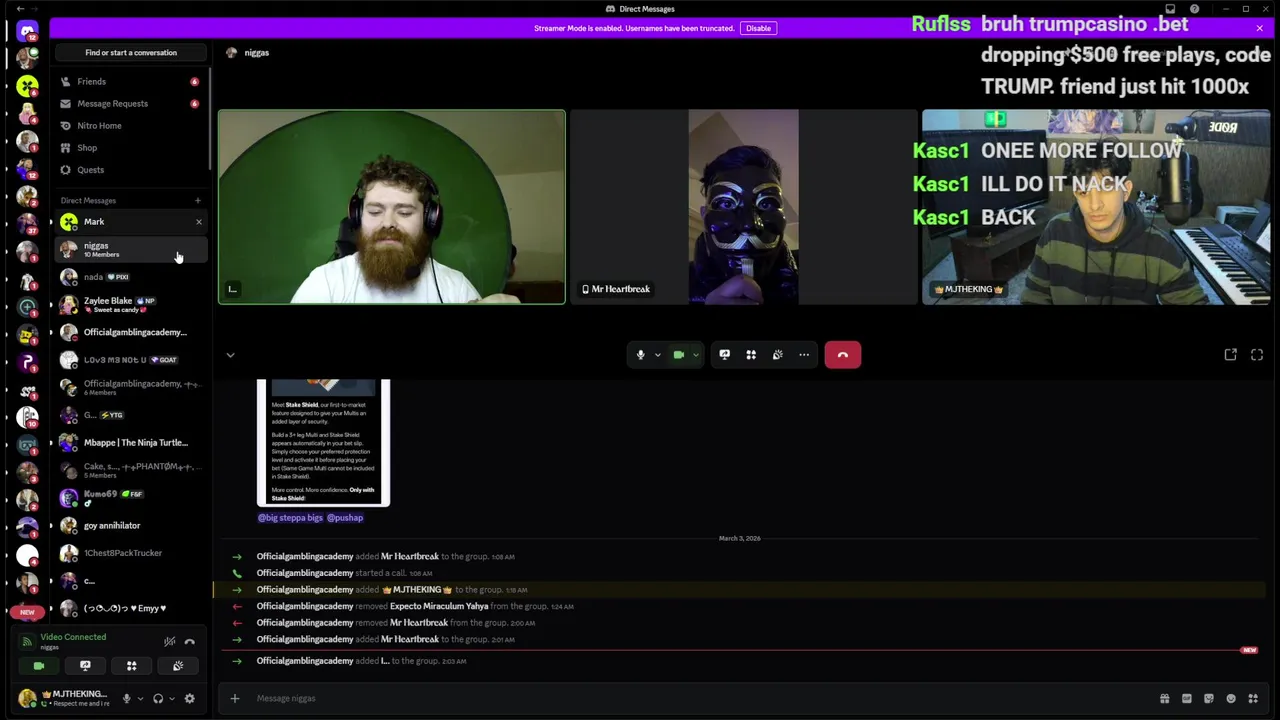Viewport: 1280px width, 720px height.
Task: Select the bearded user's video tile
Action: point(392,207)
